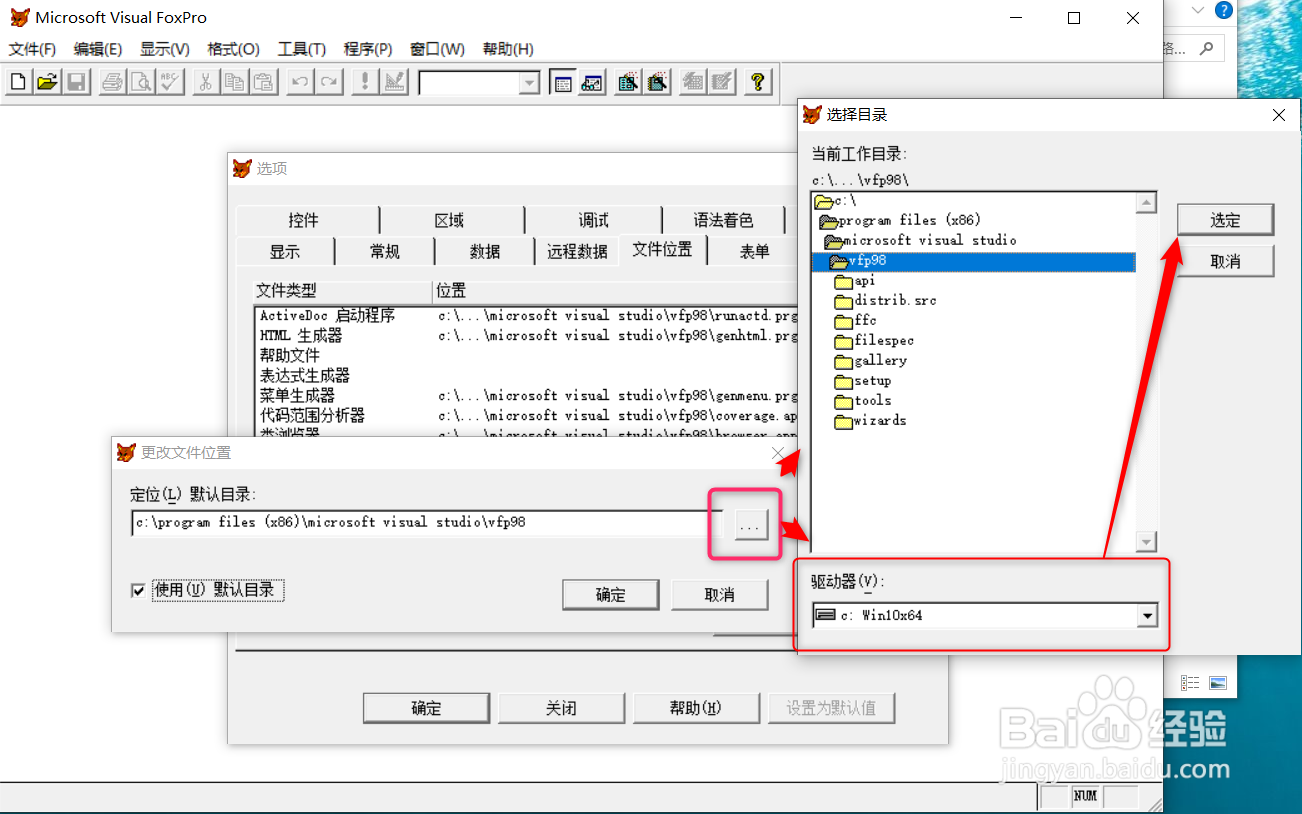Click the Report wizard toolbar icon

657,82
